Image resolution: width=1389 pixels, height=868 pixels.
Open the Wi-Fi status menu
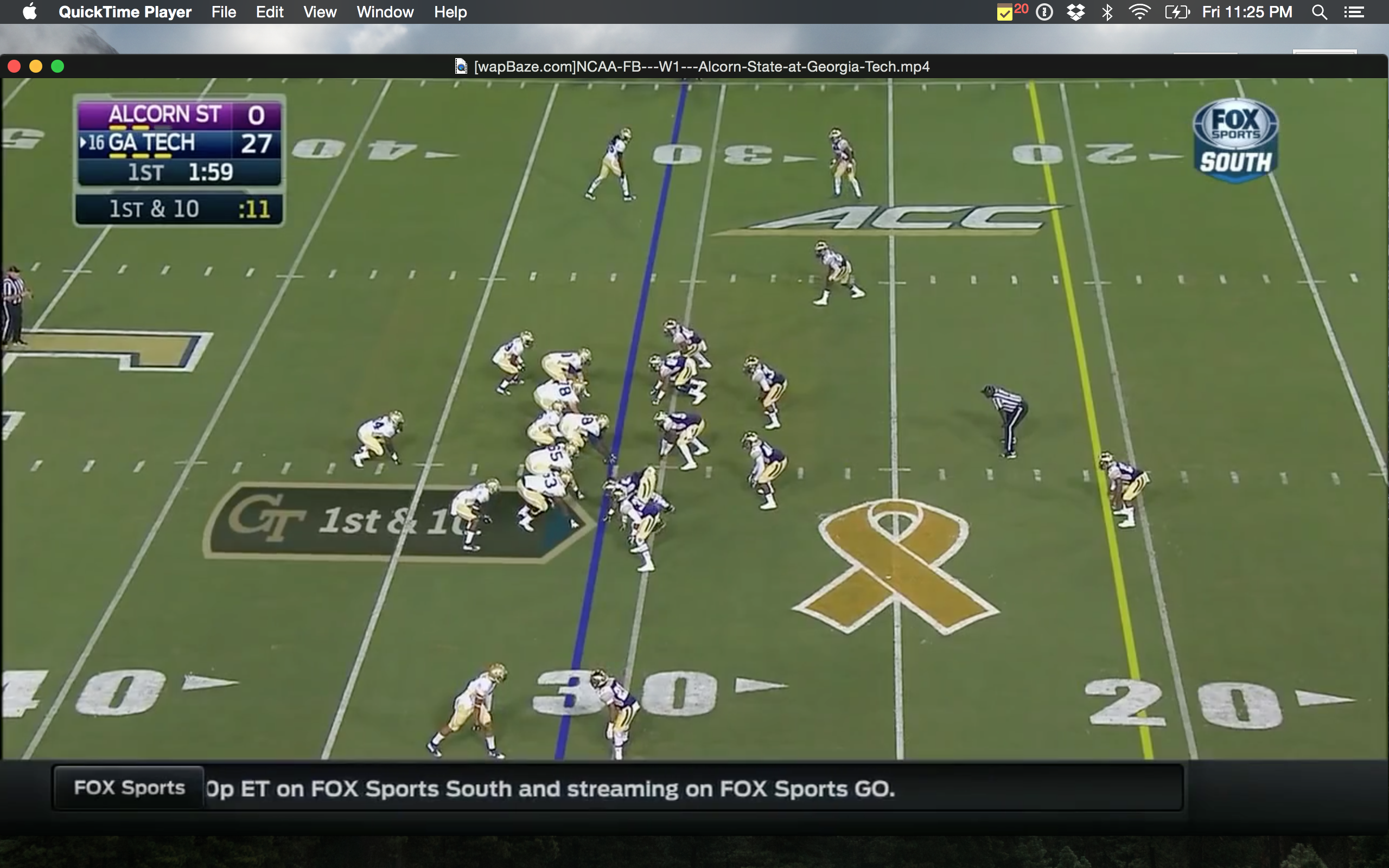(x=1139, y=12)
